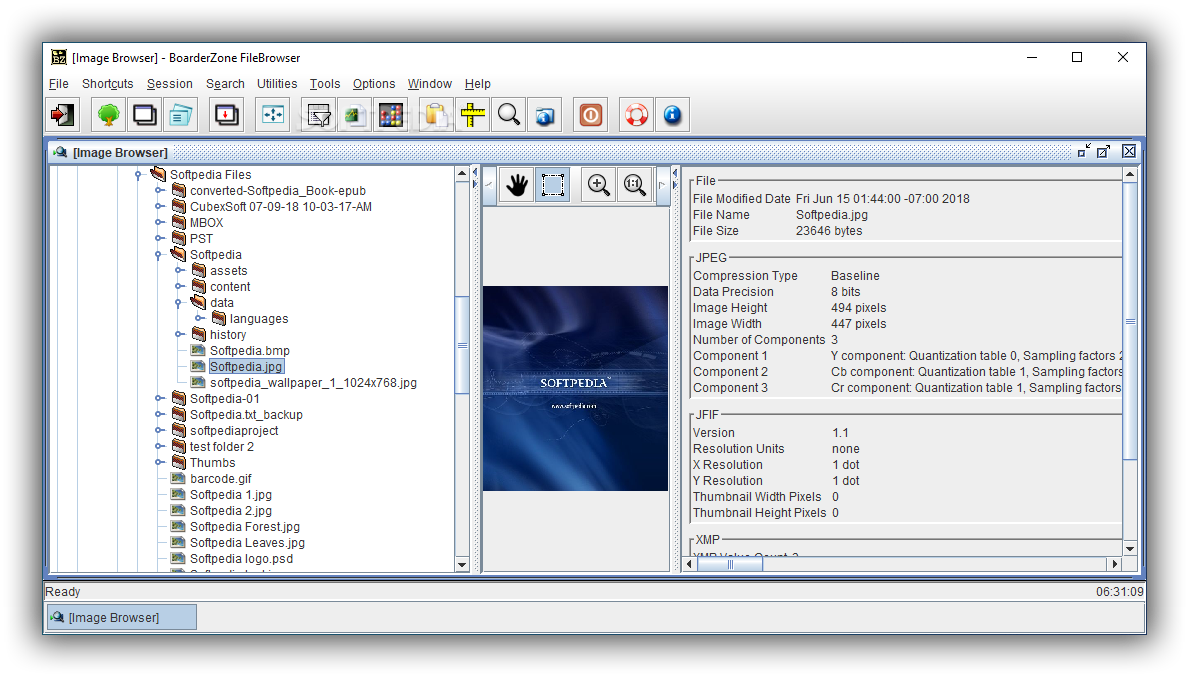1189x677 pixels.
Task: Click the four-arrows expand toolbar icon
Action: (272, 115)
